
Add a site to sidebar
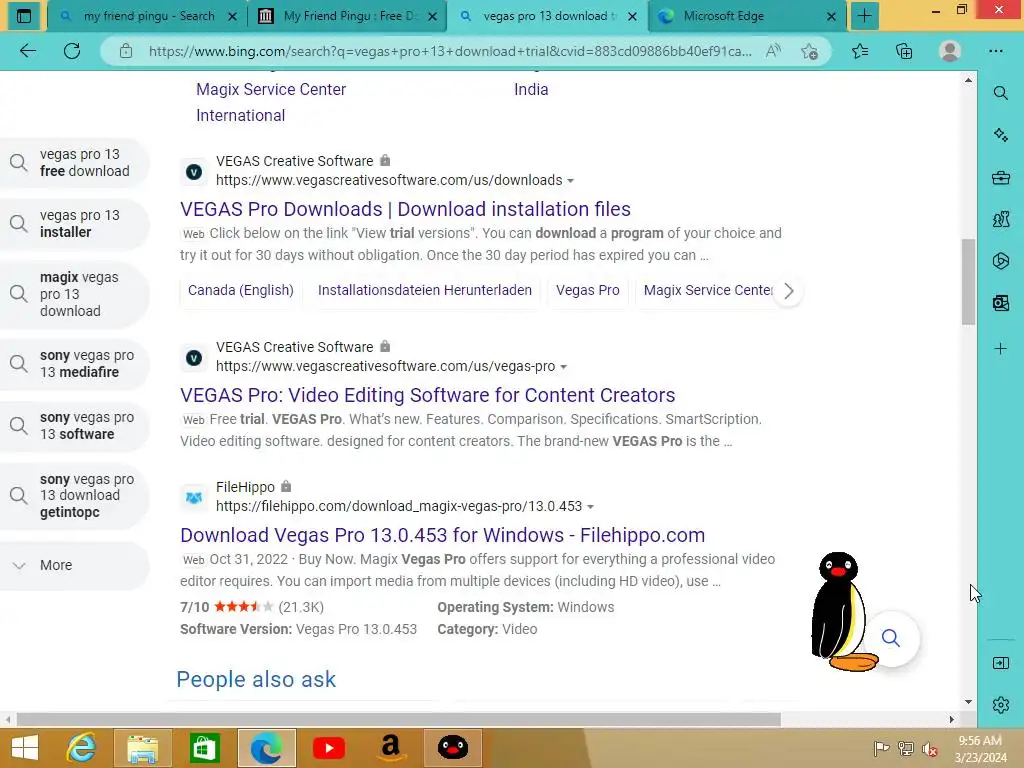[1000, 349]
